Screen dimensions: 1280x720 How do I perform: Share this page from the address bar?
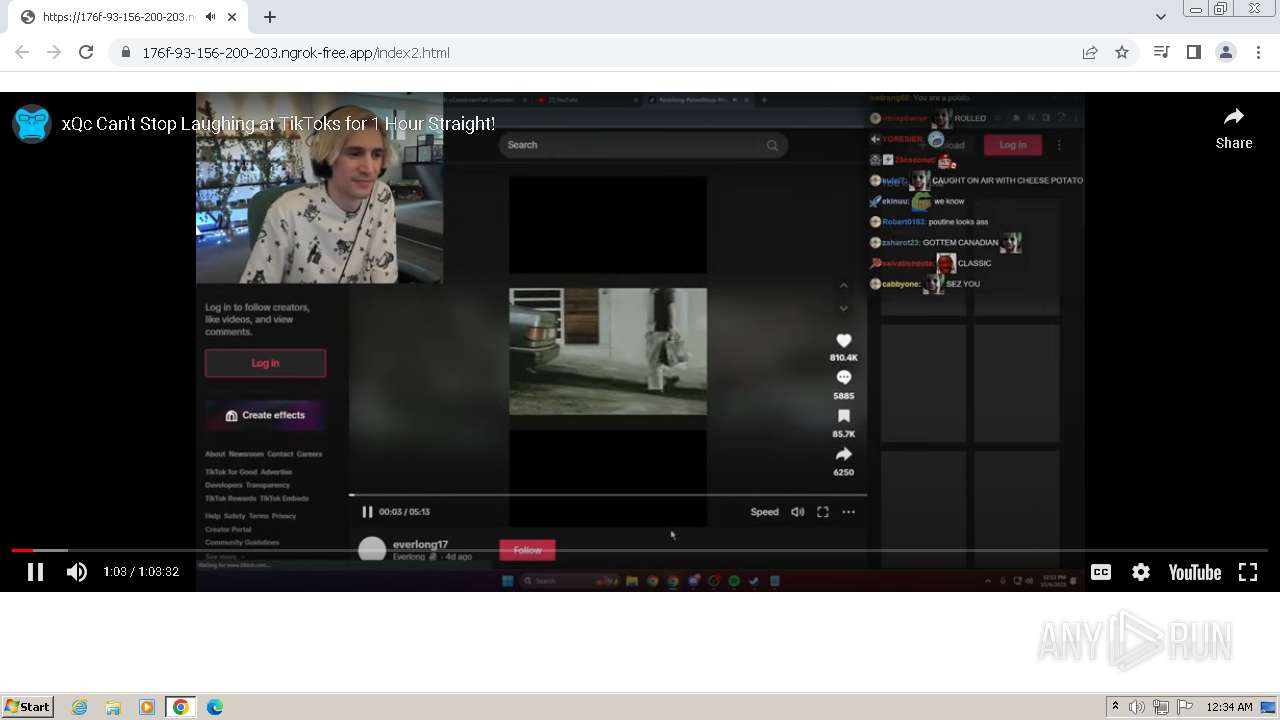click(1090, 53)
